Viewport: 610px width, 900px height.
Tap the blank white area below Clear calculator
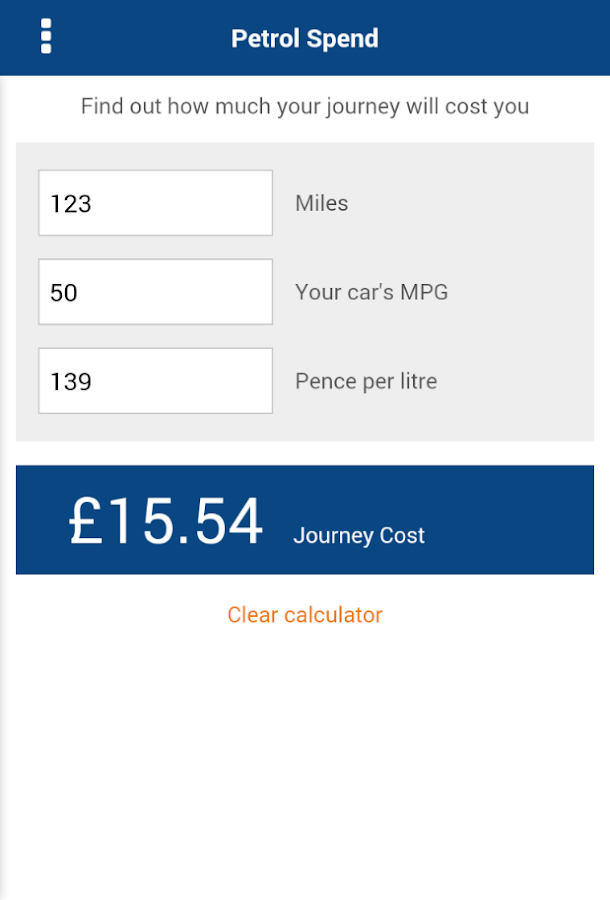(x=305, y=760)
